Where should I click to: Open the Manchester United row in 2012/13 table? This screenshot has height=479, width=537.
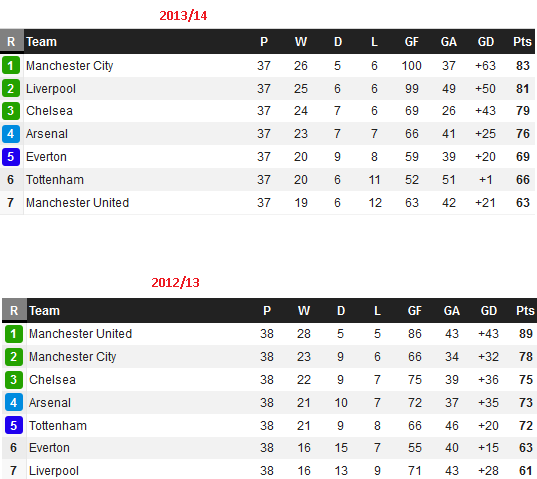270,334
